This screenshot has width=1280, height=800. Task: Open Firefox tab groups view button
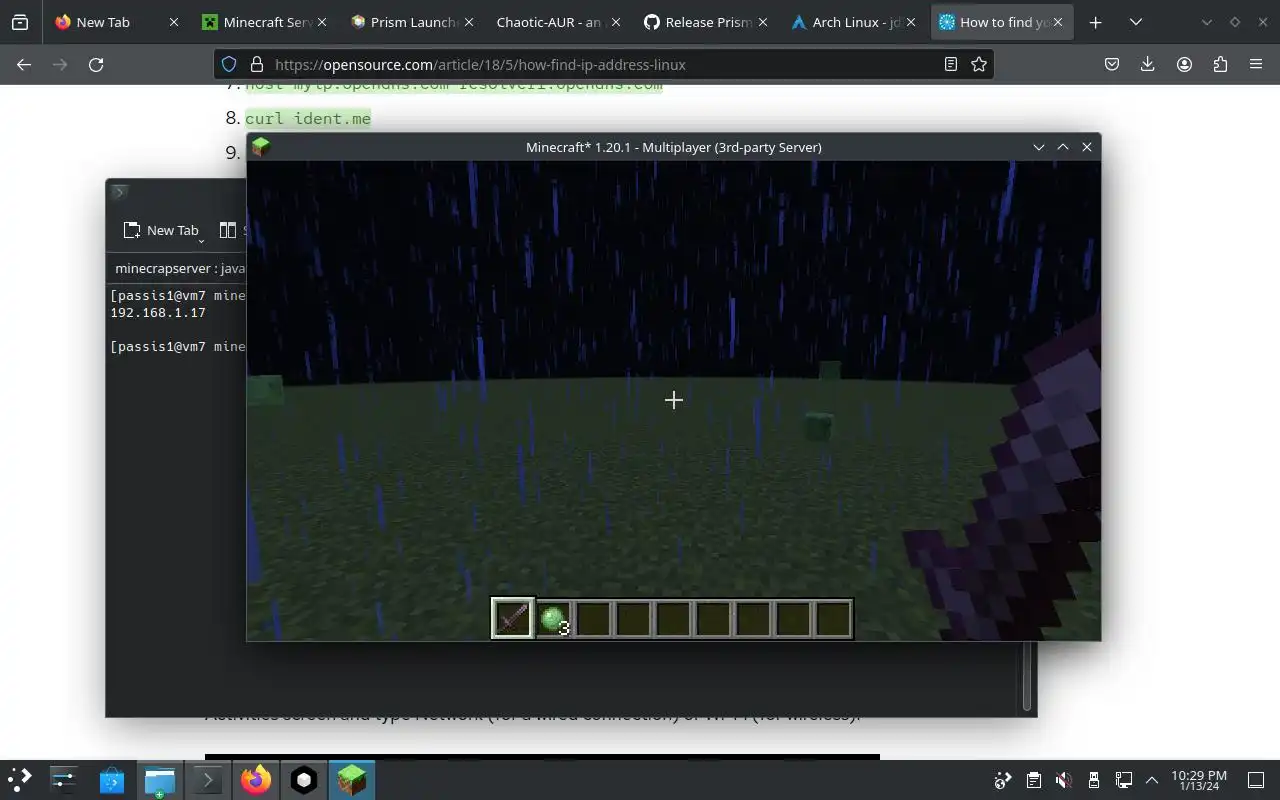[20, 22]
